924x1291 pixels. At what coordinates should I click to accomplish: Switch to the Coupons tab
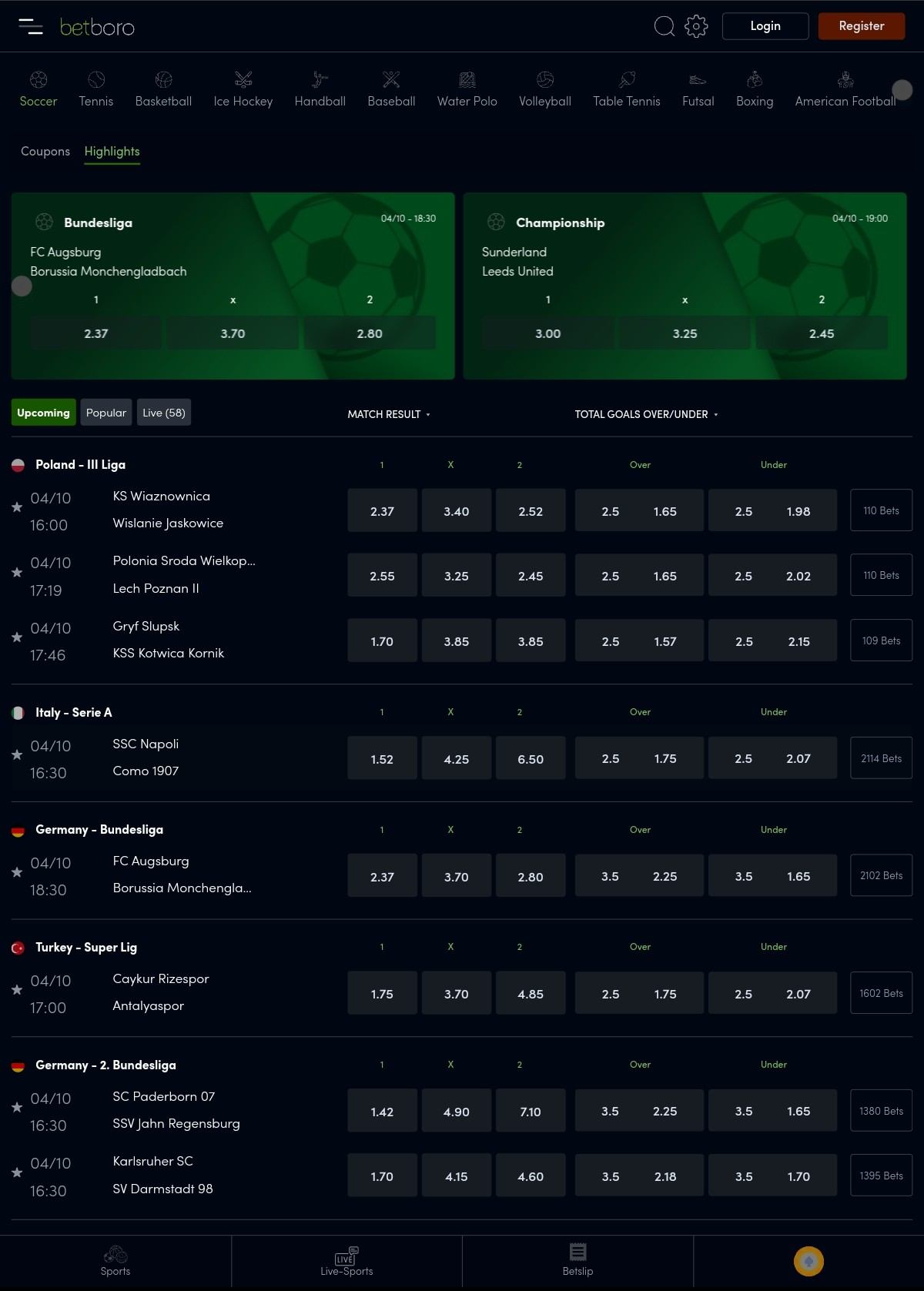pos(45,152)
